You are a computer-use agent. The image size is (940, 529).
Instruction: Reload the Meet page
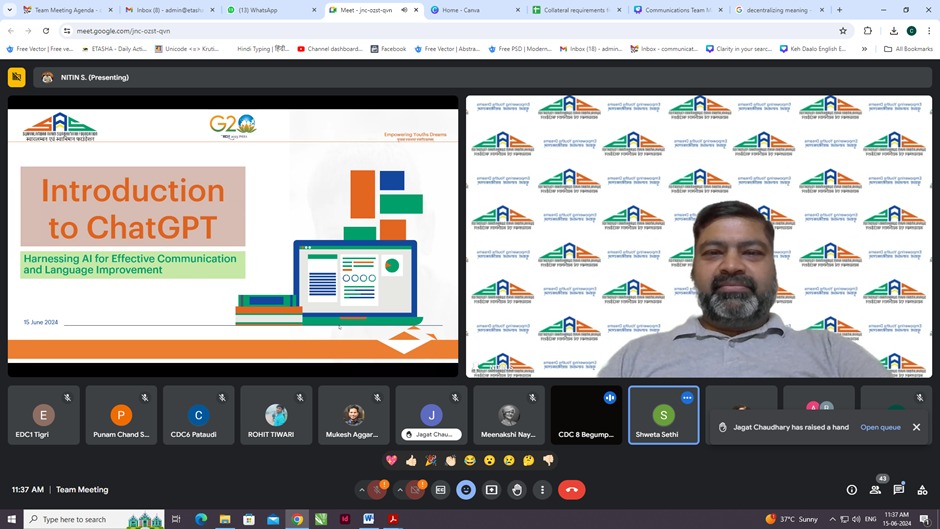click(x=46, y=31)
